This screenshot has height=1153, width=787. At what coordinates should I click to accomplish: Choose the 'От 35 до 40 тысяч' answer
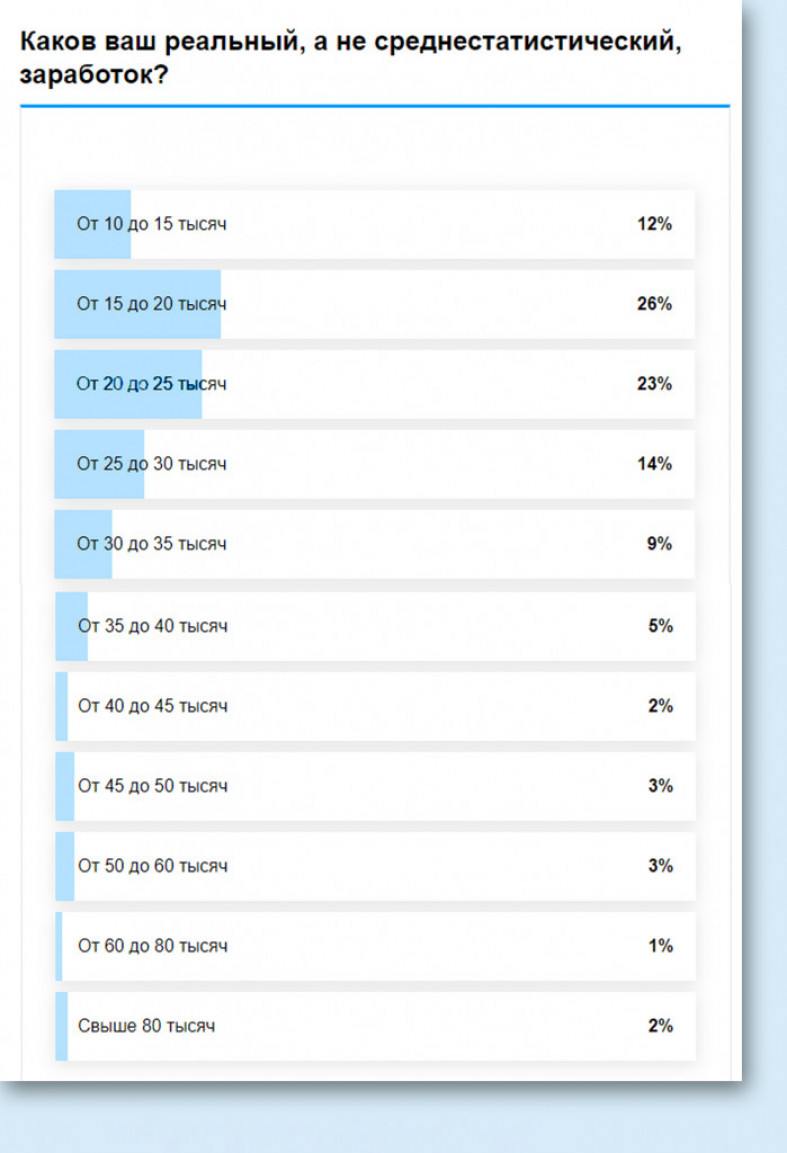click(x=375, y=626)
